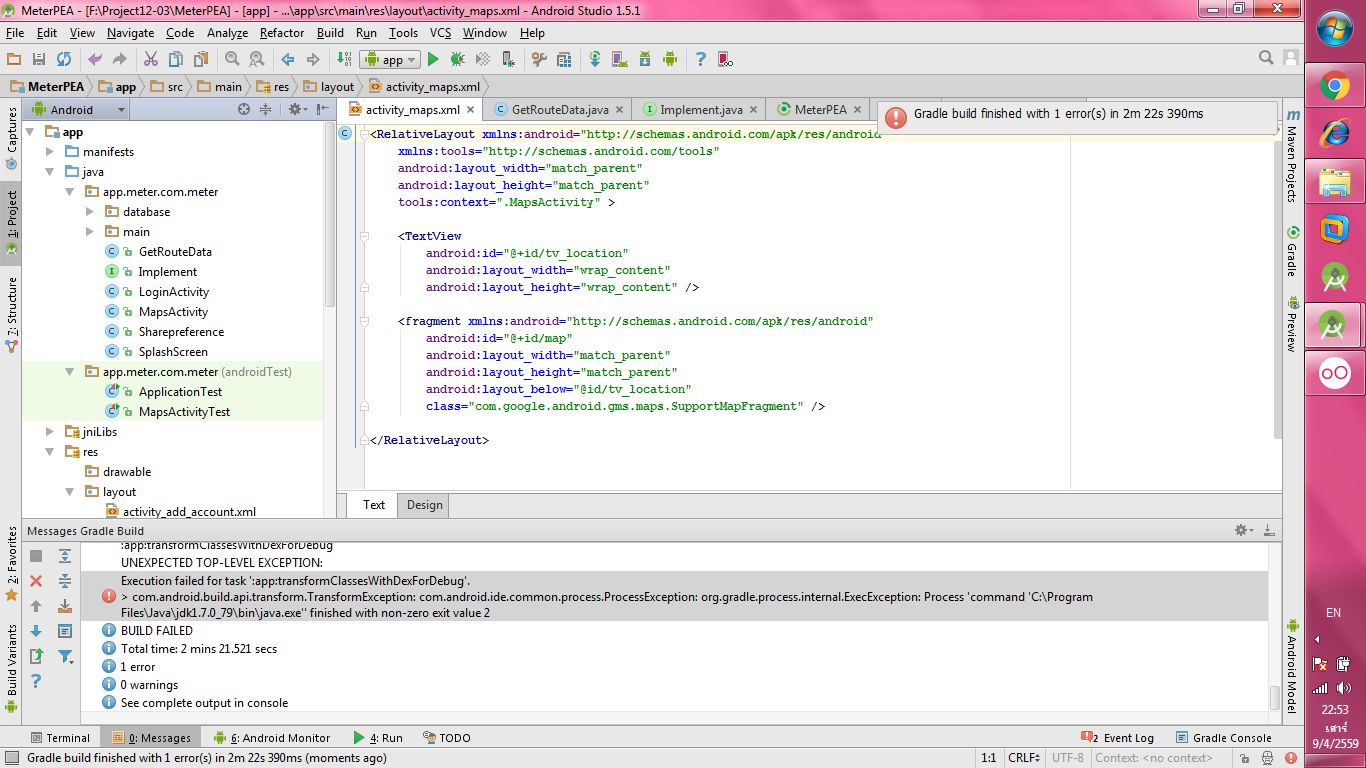Open AVD Manager toolbar icon
1366x768 pixels.
pos(620,60)
